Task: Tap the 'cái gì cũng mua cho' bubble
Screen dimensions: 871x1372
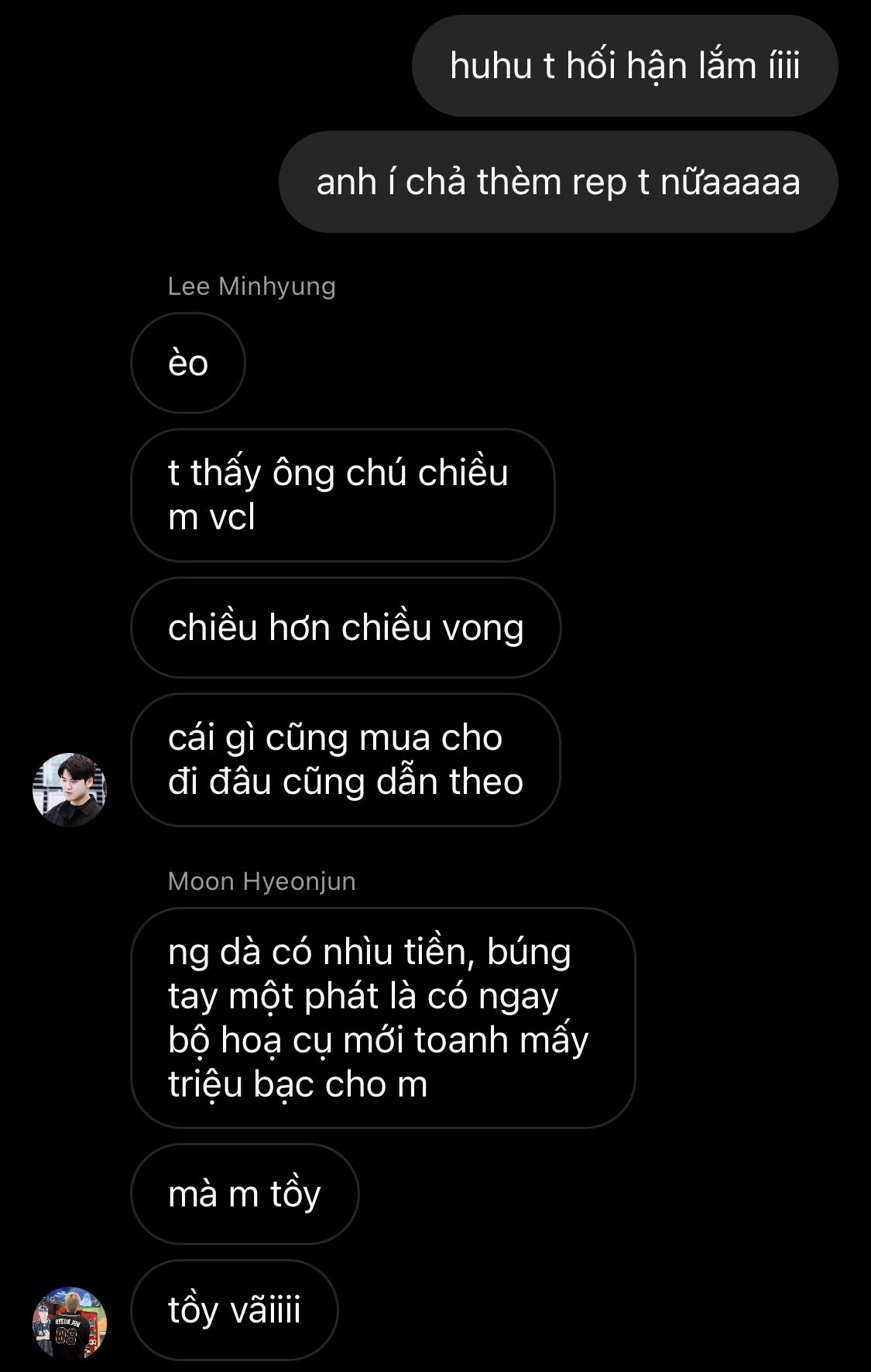Action: pyautogui.click(x=345, y=760)
